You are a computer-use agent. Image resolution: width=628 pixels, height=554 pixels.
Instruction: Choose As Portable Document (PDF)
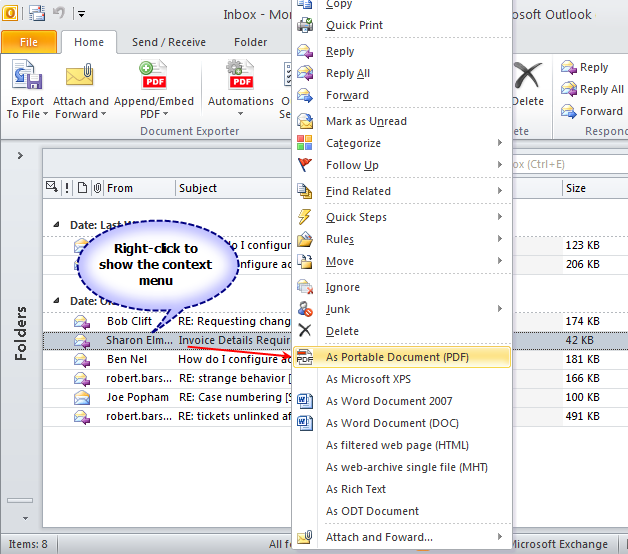pos(402,357)
